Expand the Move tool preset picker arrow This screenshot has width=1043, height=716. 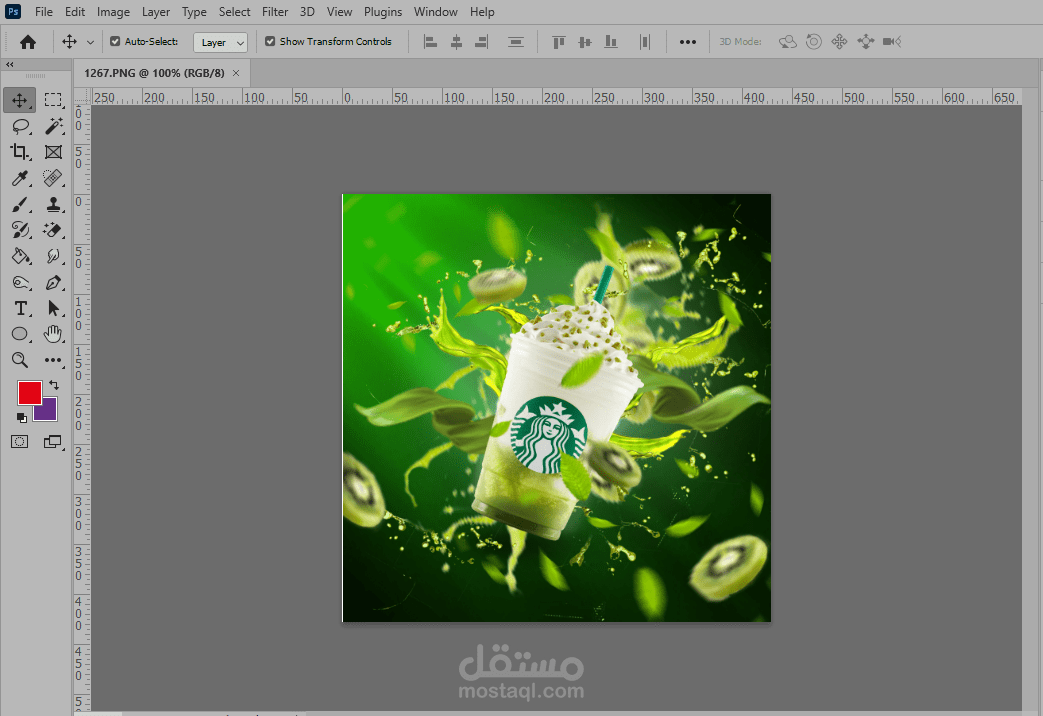91,42
